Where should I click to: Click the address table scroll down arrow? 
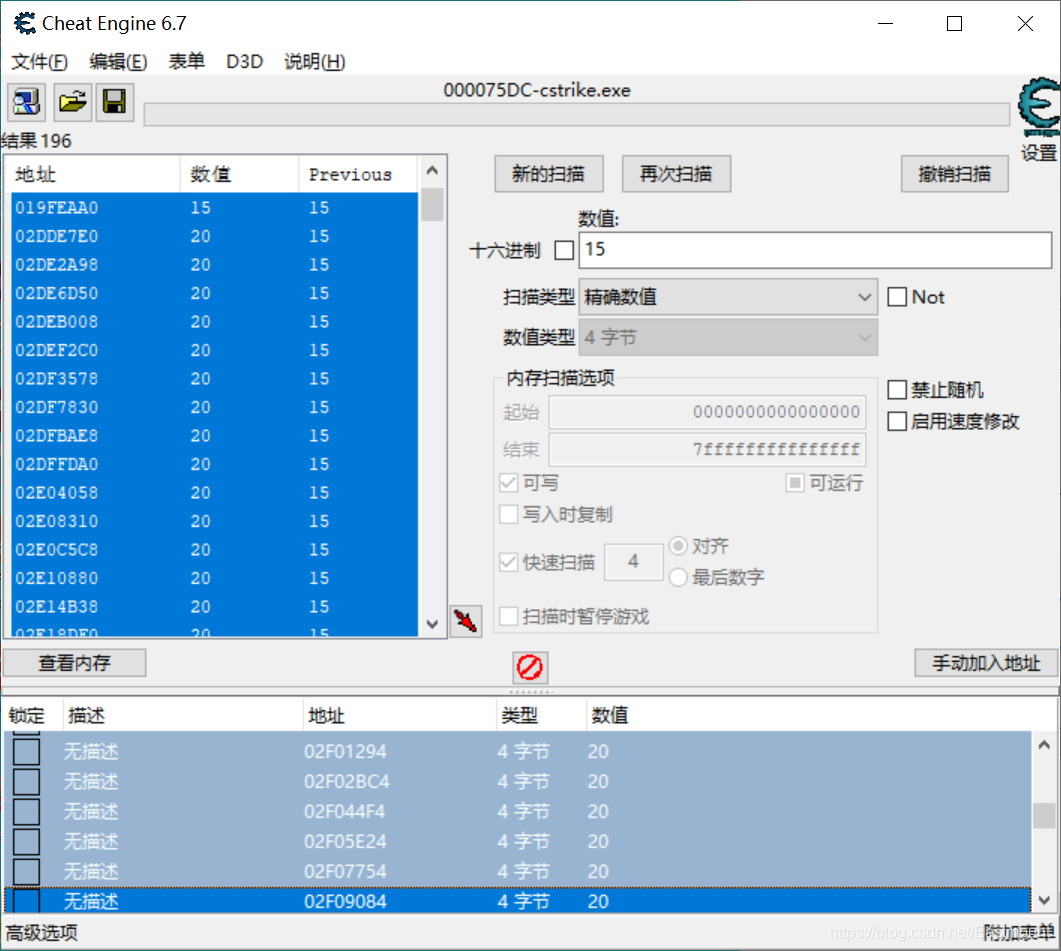(x=1044, y=900)
